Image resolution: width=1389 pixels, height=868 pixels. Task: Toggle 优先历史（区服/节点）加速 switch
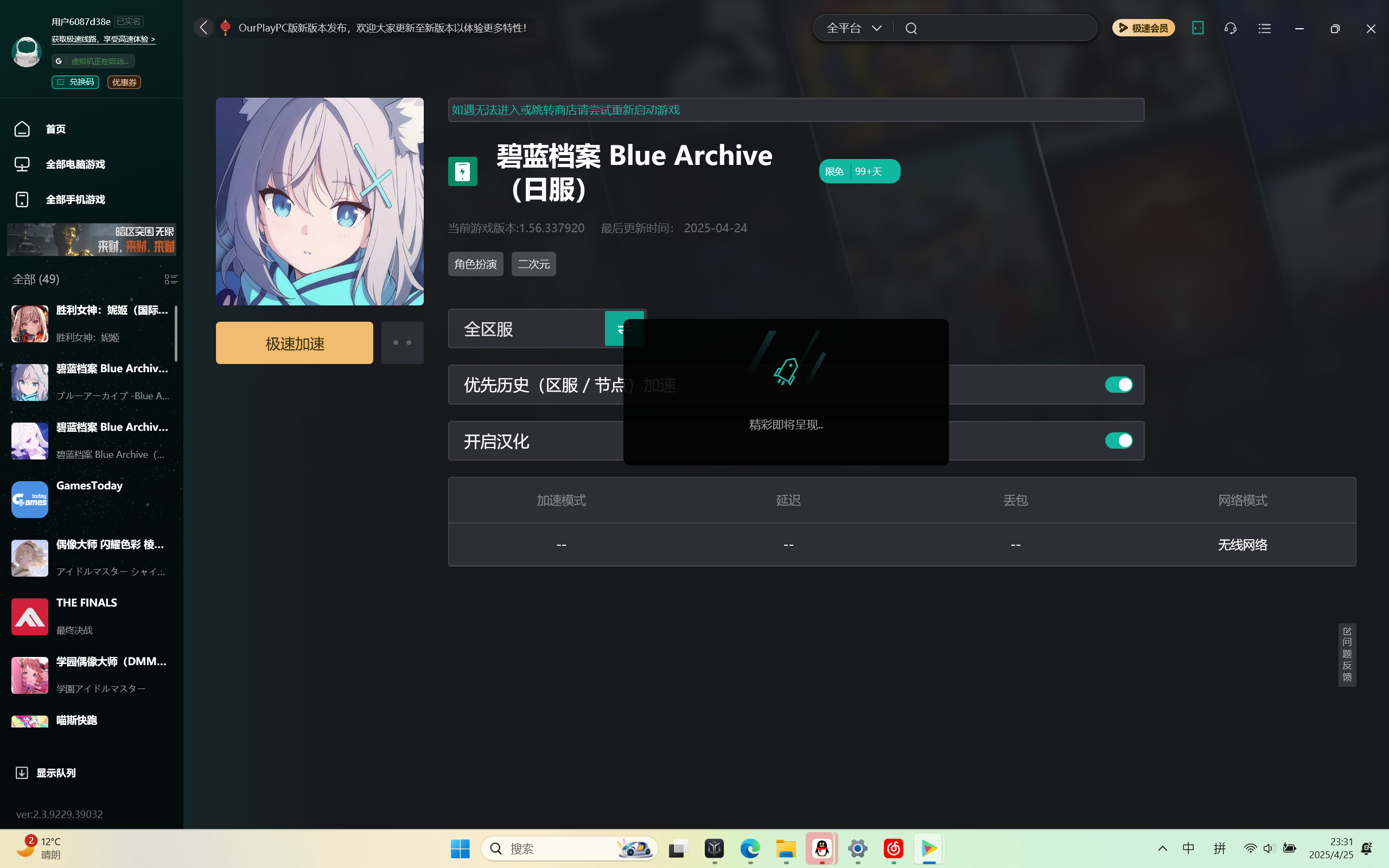pos(1119,385)
